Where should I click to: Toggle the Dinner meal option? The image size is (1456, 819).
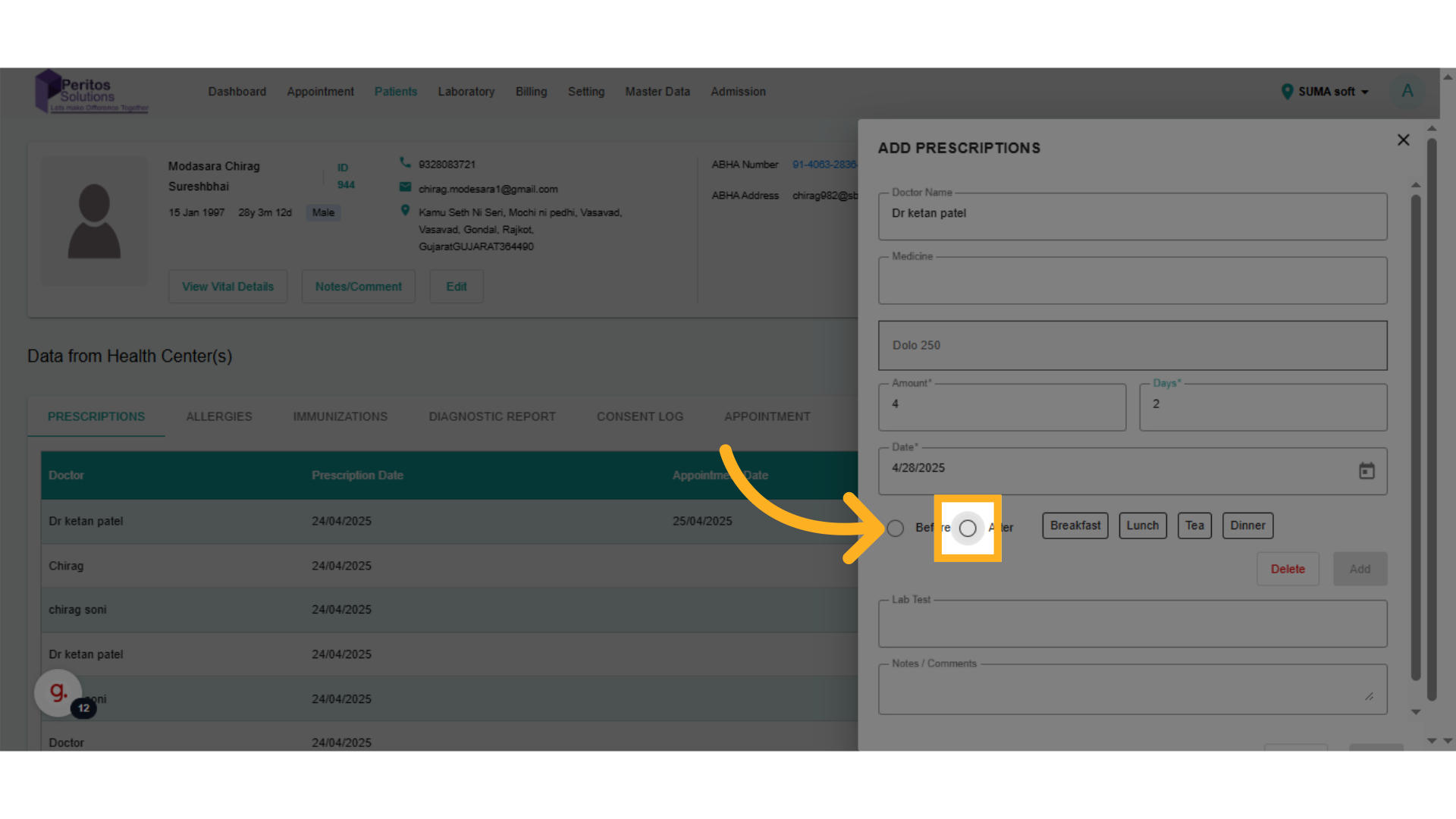pyautogui.click(x=1247, y=526)
